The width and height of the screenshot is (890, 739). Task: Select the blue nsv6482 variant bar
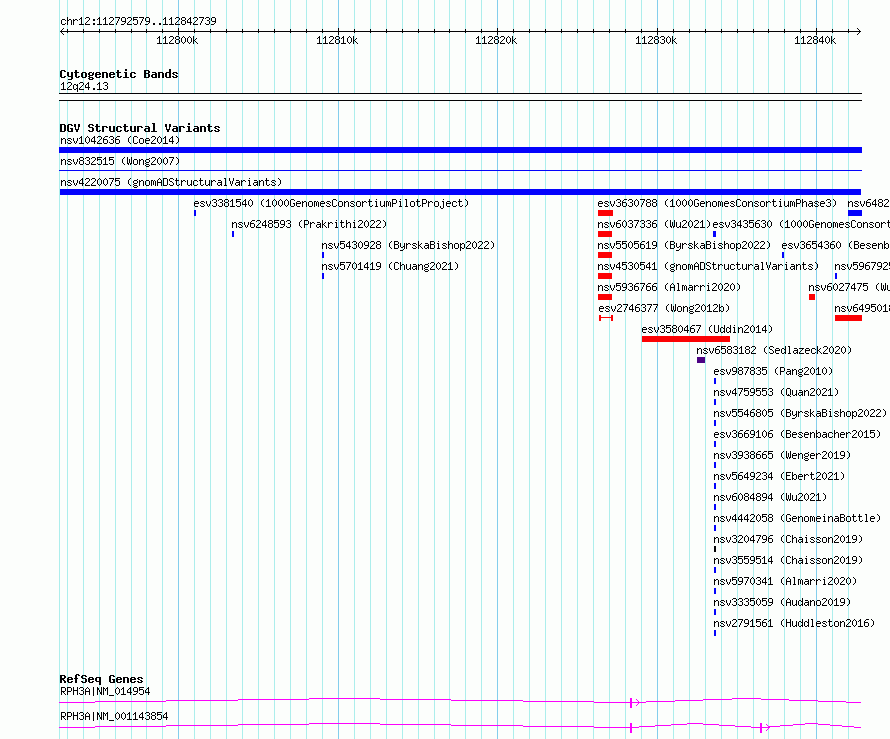tap(855, 213)
